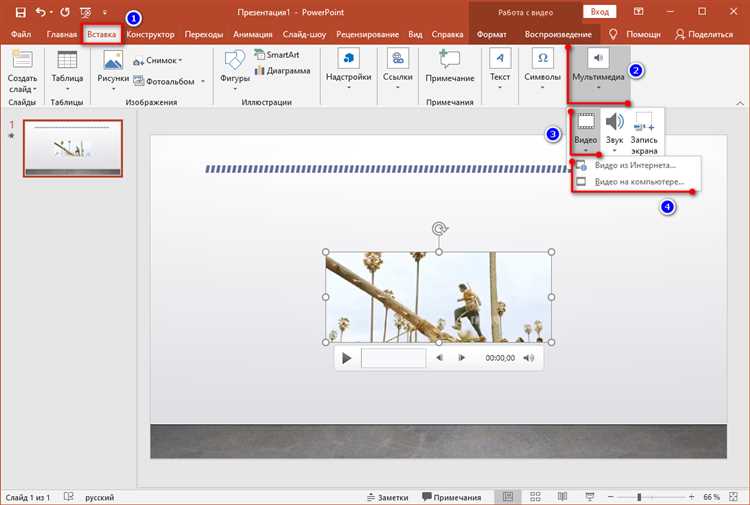Fit slide to current window

pos(733,497)
